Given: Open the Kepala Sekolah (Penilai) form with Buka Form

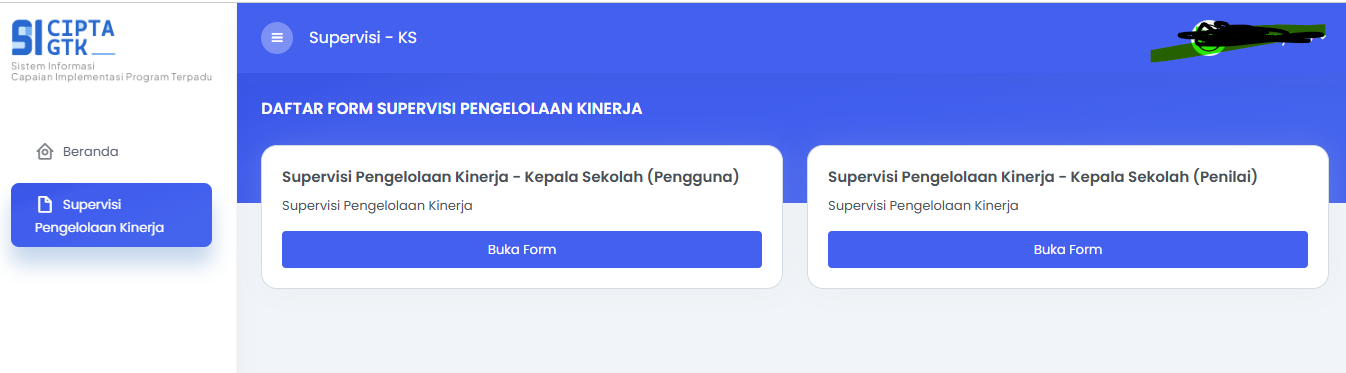Looking at the screenshot, I should point(1068,249).
